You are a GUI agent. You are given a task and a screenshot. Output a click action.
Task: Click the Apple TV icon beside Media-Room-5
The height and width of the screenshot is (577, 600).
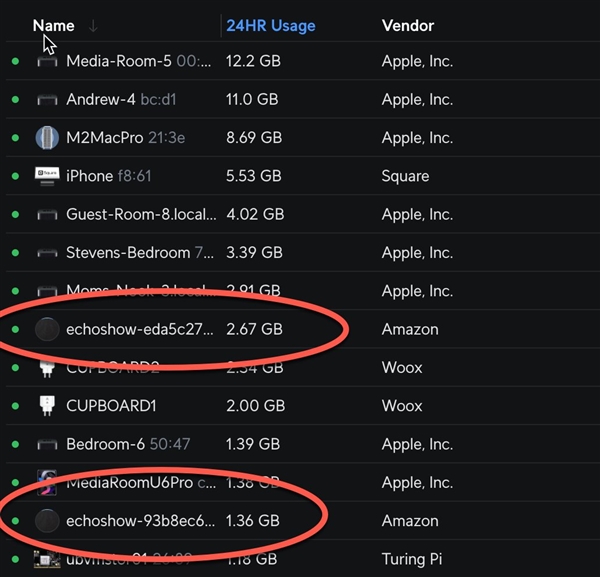(47, 62)
